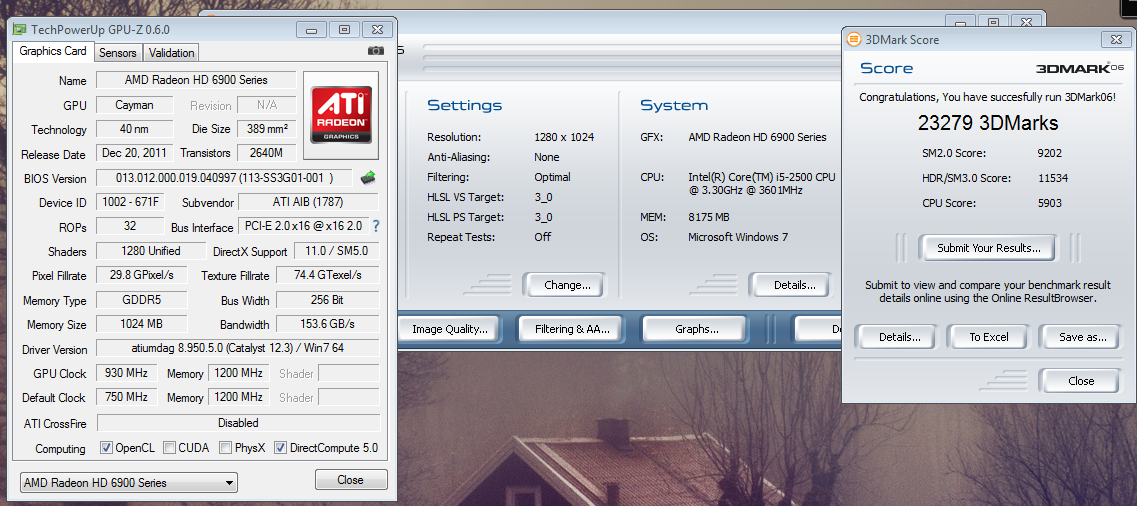The width and height of the screenshot is (1137, 506).
Task: Click the GPU-Z title bar app icon
Action: [20, 30]
